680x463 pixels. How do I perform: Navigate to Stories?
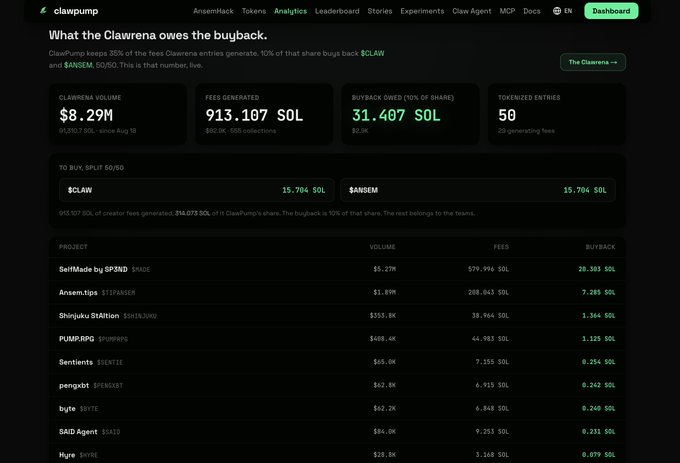click(380, 11)
